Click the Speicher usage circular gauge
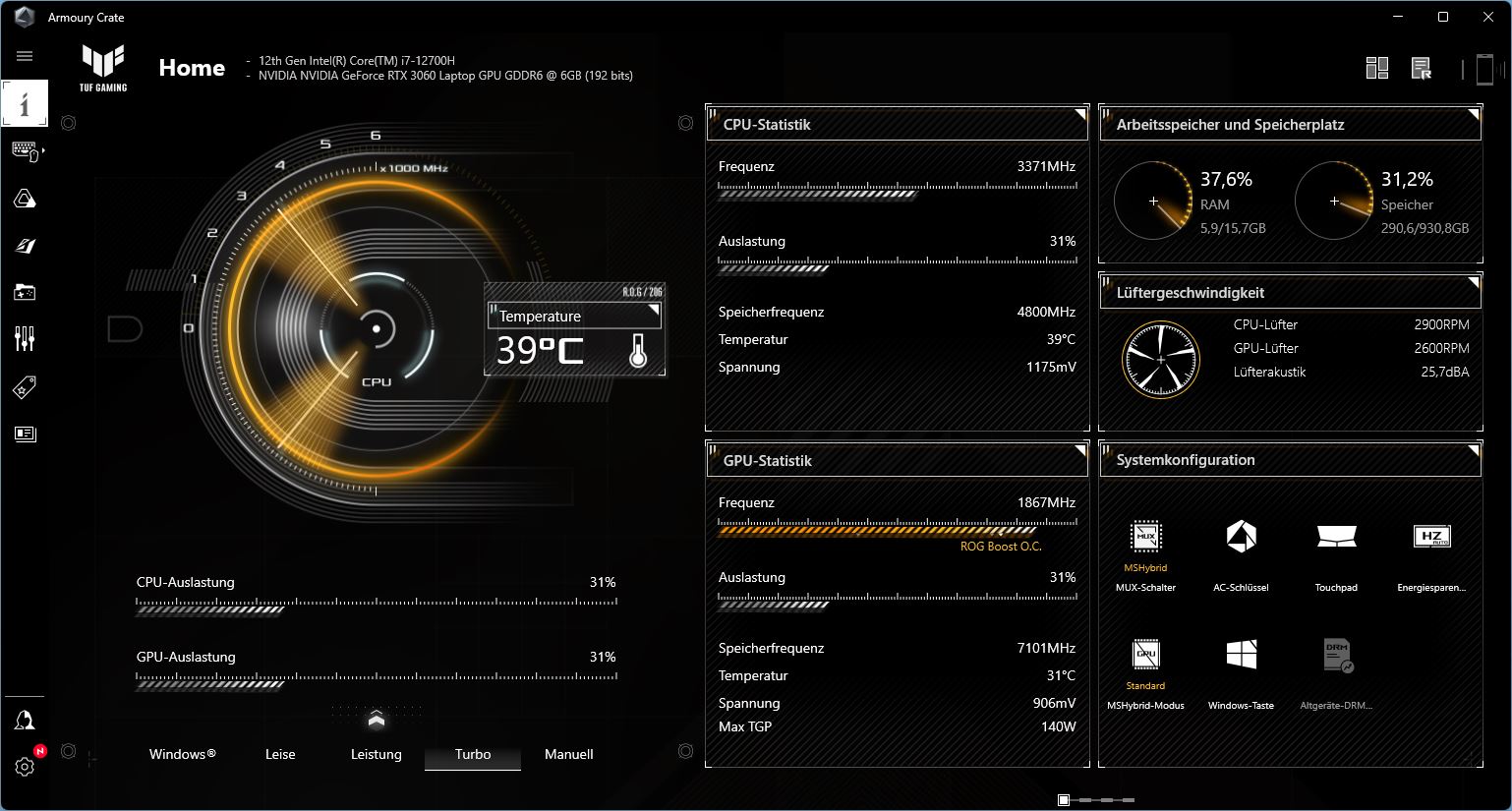 (1334, 202)
